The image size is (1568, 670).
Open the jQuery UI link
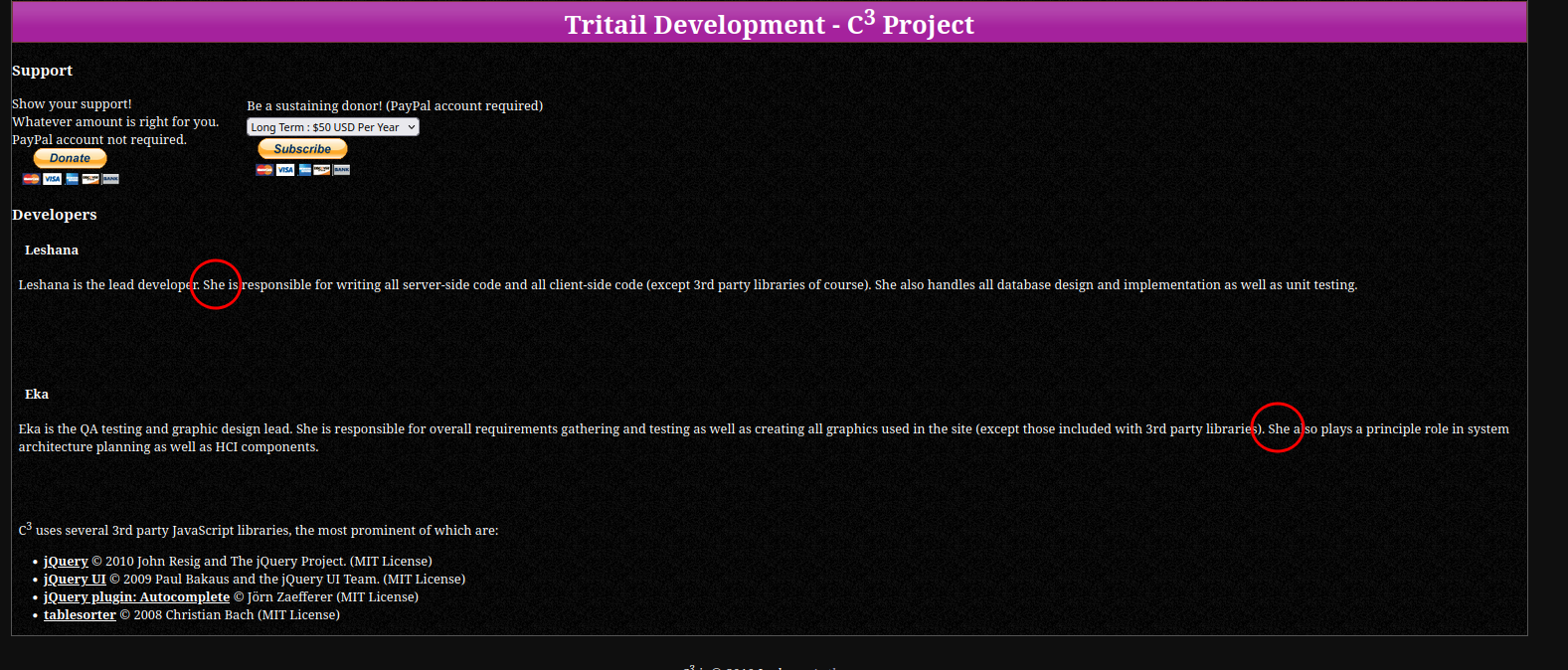[x=75, y=580]
